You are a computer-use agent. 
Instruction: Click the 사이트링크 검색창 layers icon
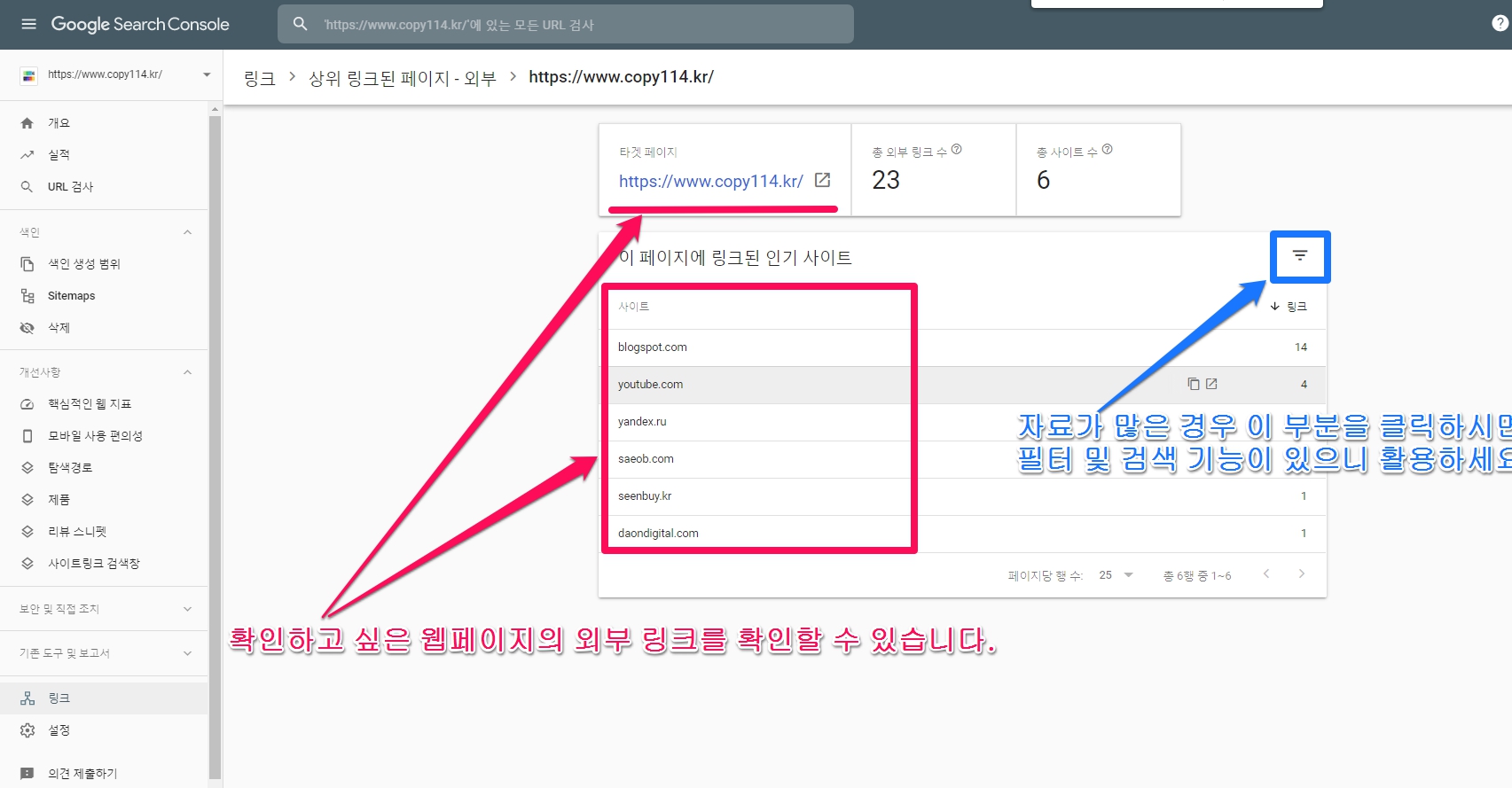pyautogui.click(x=27, y=564)
